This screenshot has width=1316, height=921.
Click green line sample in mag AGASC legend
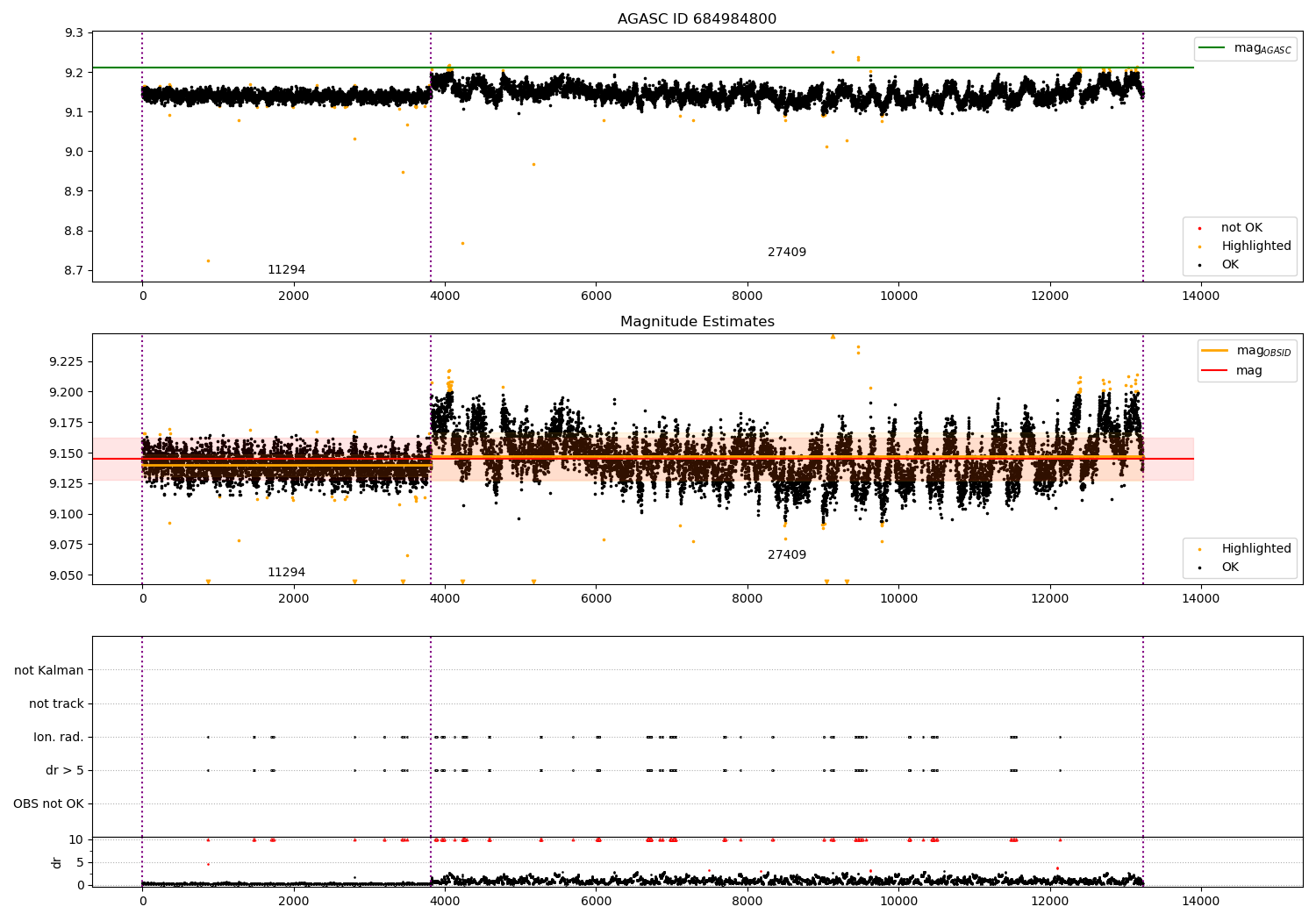1212,48
